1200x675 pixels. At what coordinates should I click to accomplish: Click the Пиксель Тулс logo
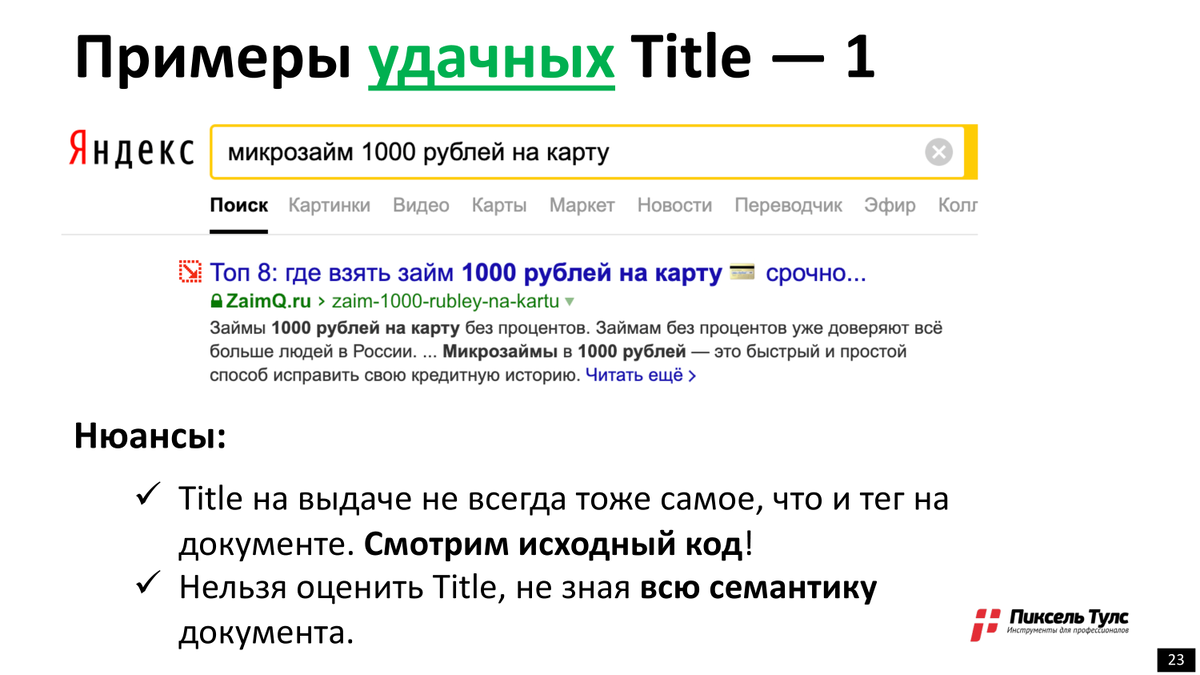click(1053, 620)
